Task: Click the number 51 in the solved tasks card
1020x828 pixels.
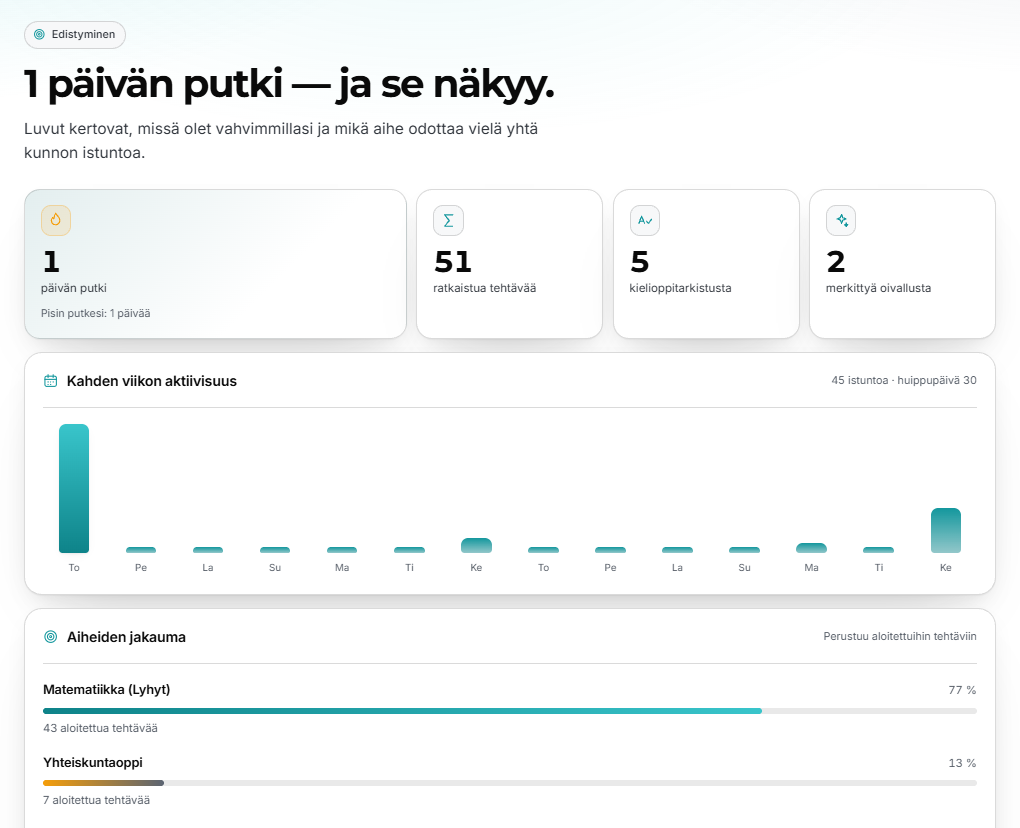Action: click(453, 262)
